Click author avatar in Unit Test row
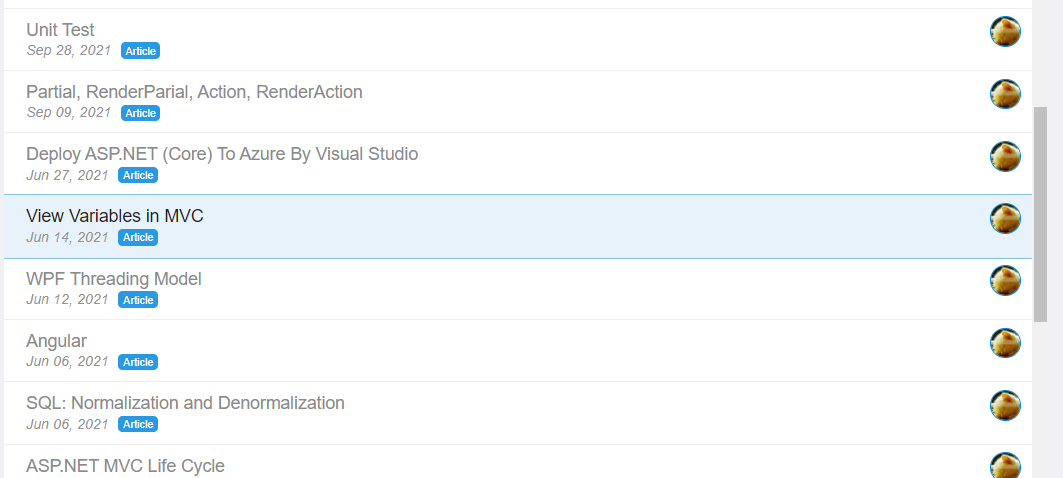1063x478 pixels. pyautogui.click(x=1005, y=32)
